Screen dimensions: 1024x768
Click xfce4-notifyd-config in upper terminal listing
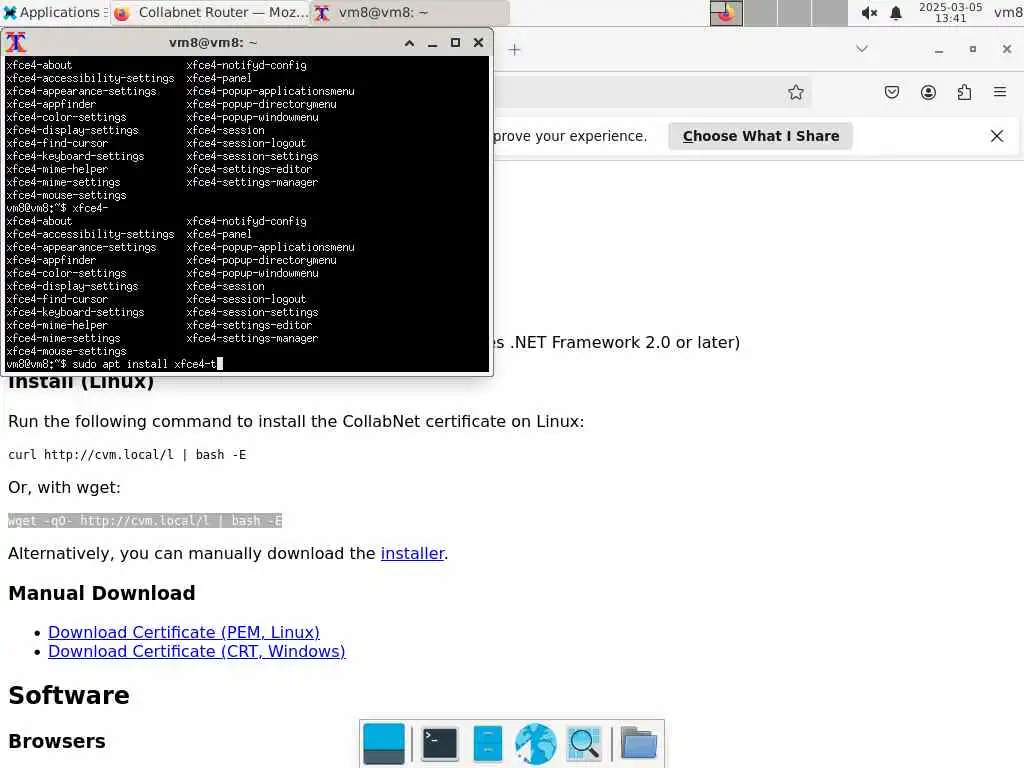(246, 65)
